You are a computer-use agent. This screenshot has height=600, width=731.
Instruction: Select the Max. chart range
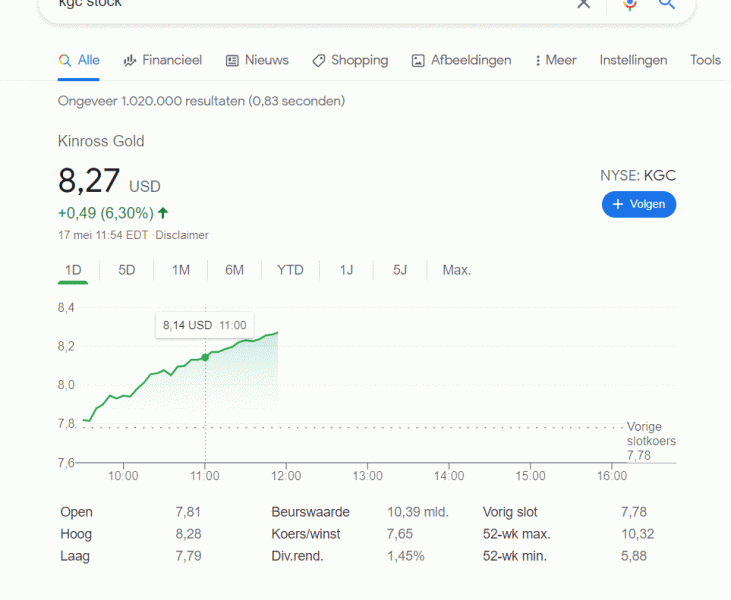[456, 270]
